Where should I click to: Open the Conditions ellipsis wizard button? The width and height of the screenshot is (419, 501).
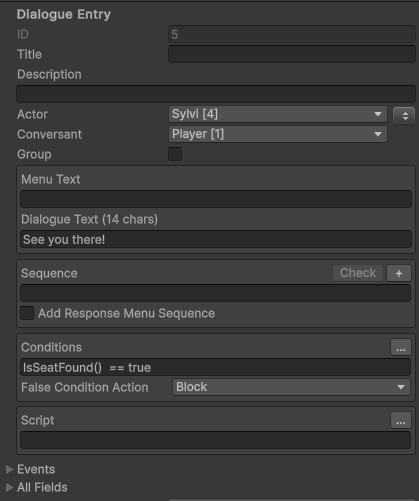click(401, 347)
